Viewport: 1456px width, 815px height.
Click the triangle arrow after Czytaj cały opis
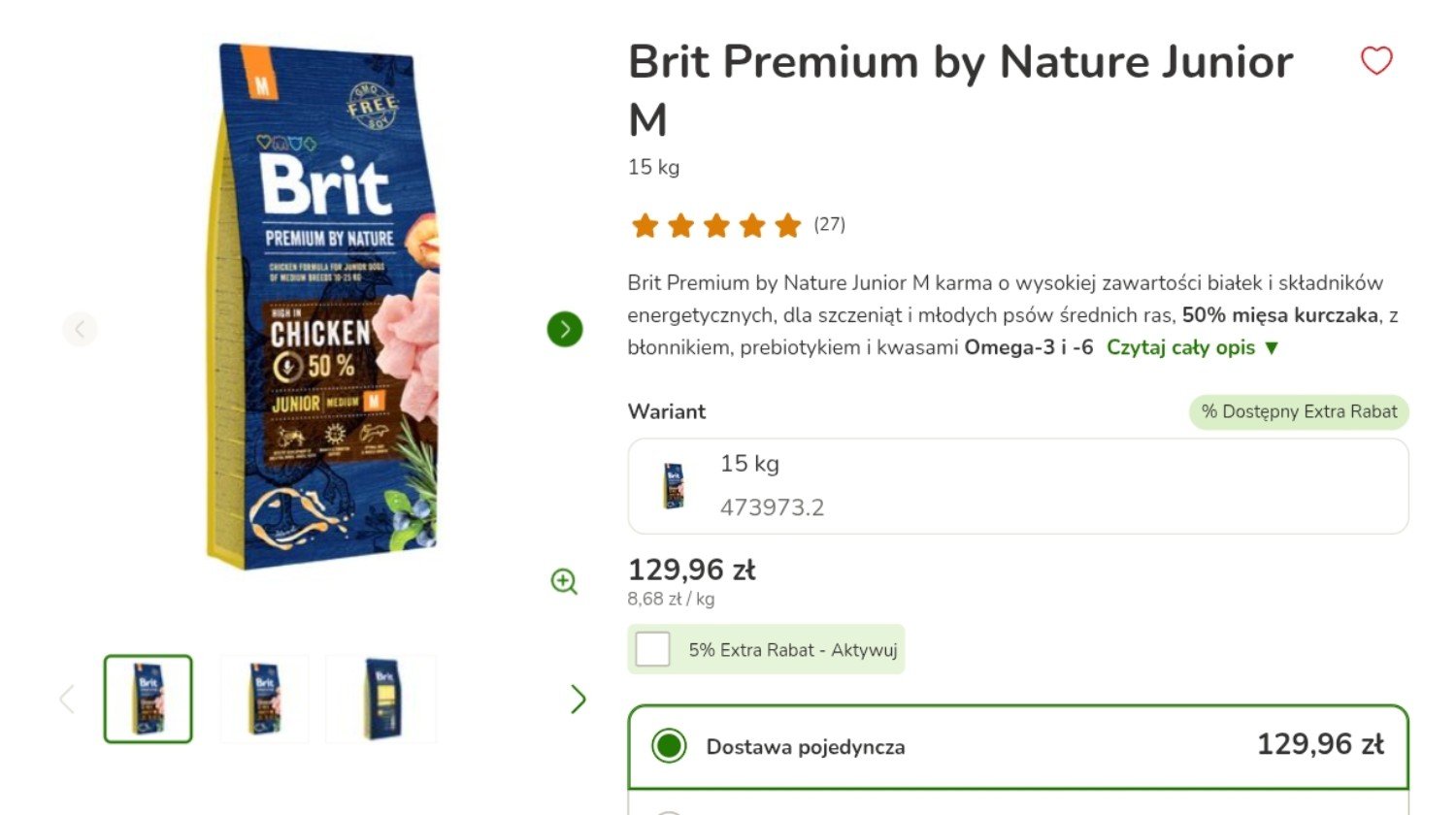tap(1272, 347)
